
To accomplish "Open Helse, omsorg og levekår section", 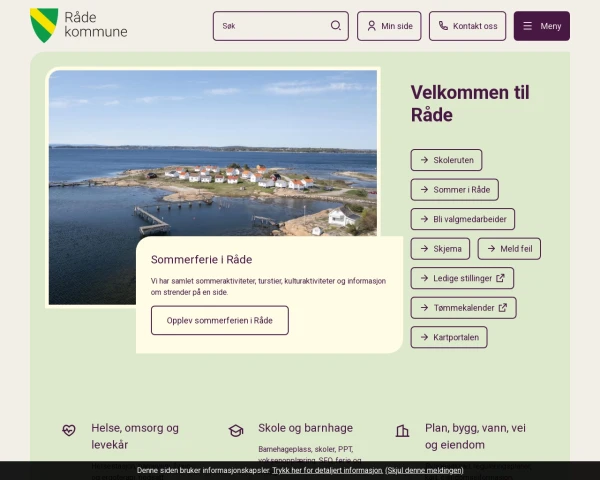I will coord(135,436).
